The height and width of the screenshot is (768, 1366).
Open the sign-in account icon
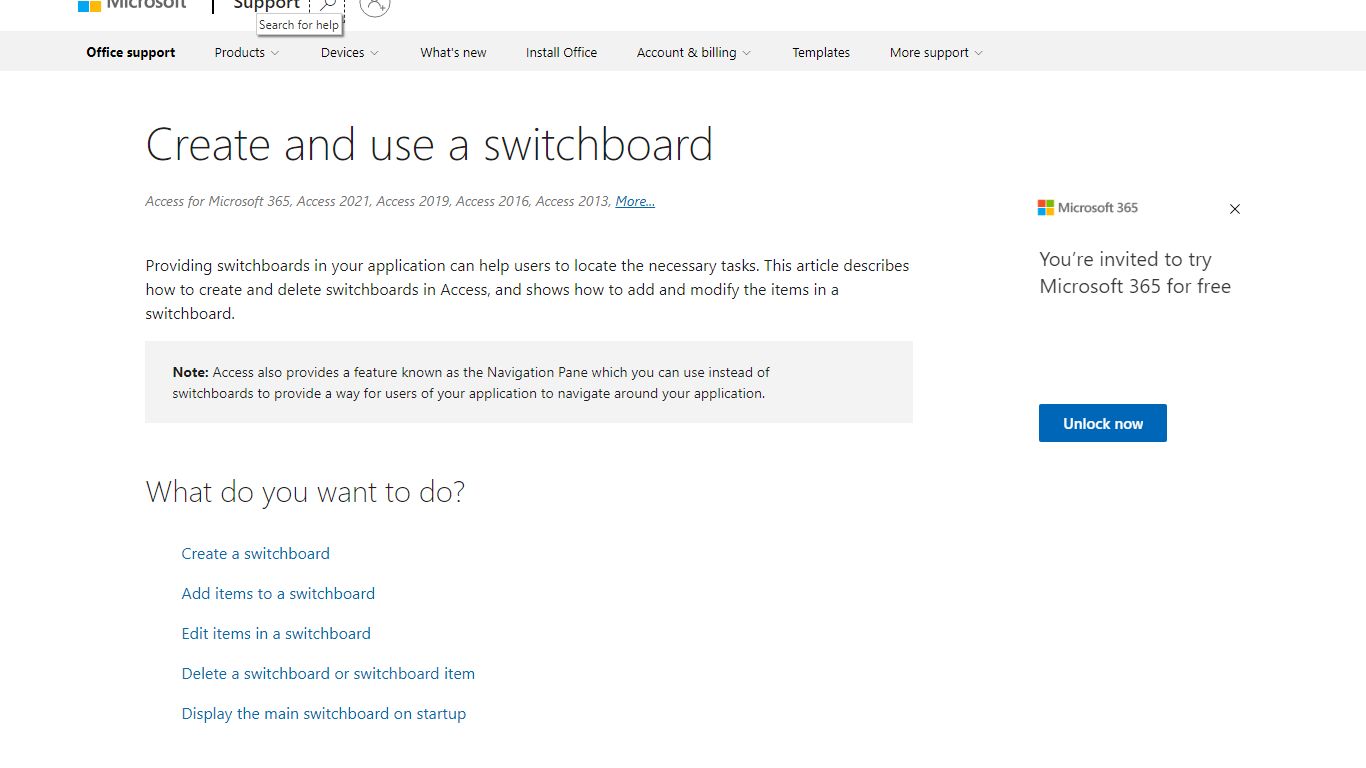tap(375, 6)
